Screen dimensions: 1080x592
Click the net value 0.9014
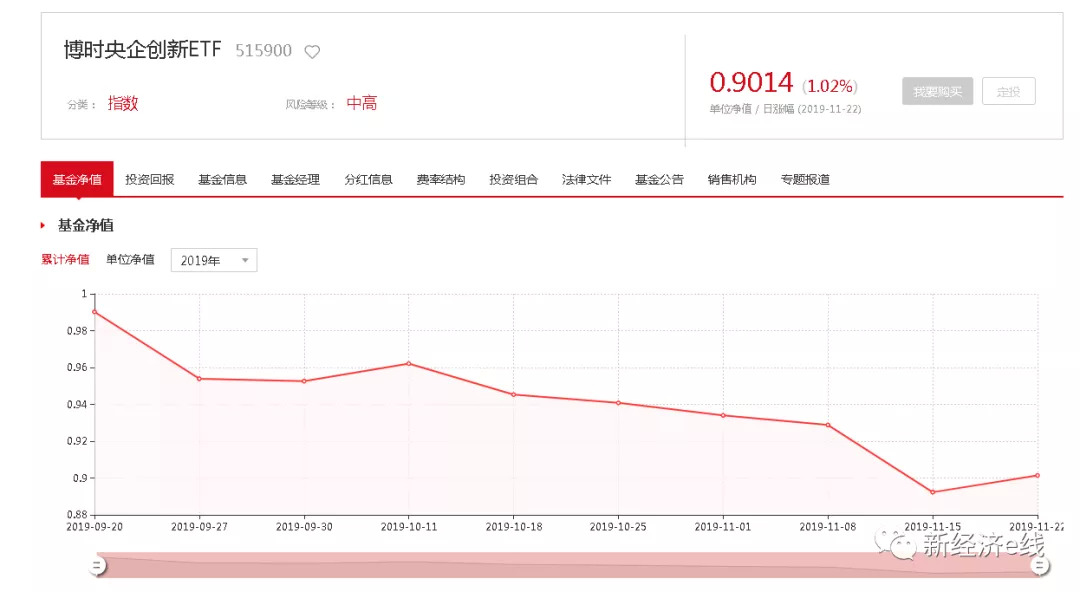[x=751, y=83]
